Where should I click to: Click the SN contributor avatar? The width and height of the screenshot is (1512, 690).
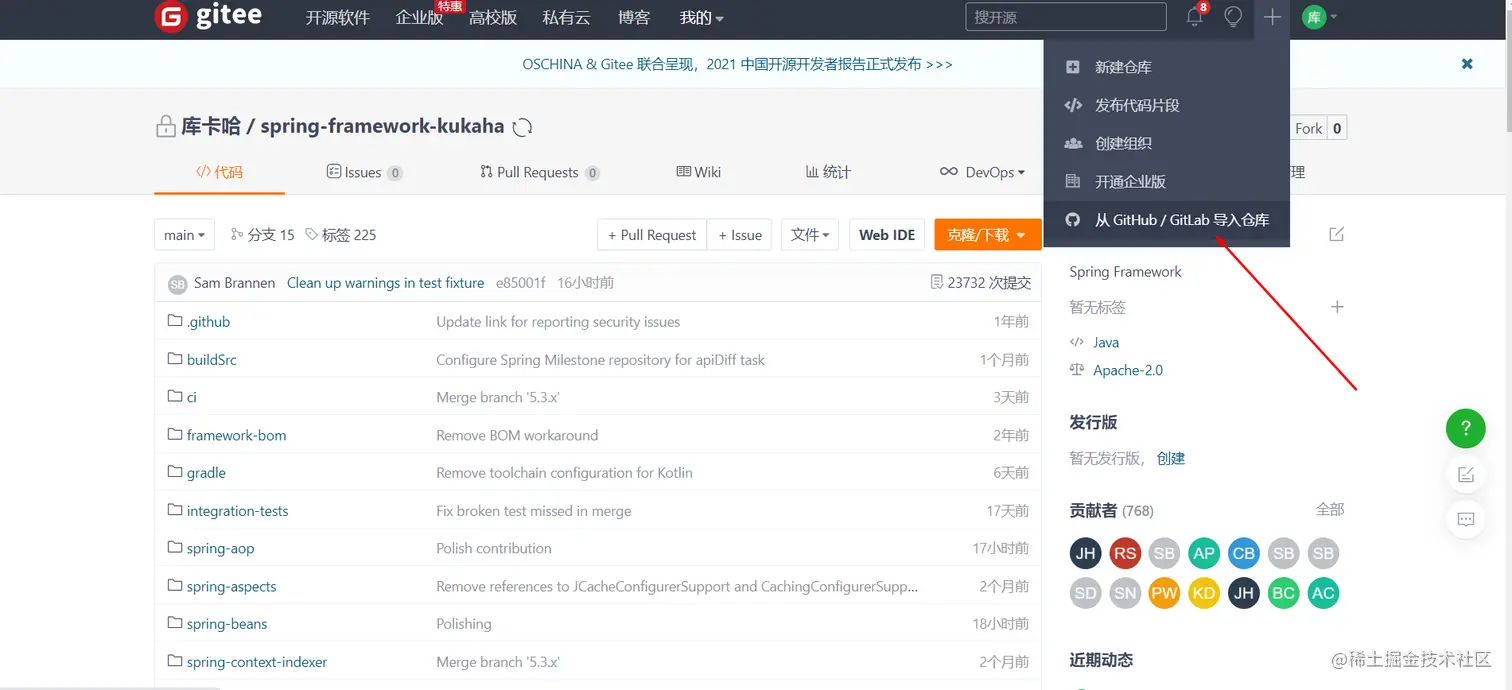[1125, 593]
